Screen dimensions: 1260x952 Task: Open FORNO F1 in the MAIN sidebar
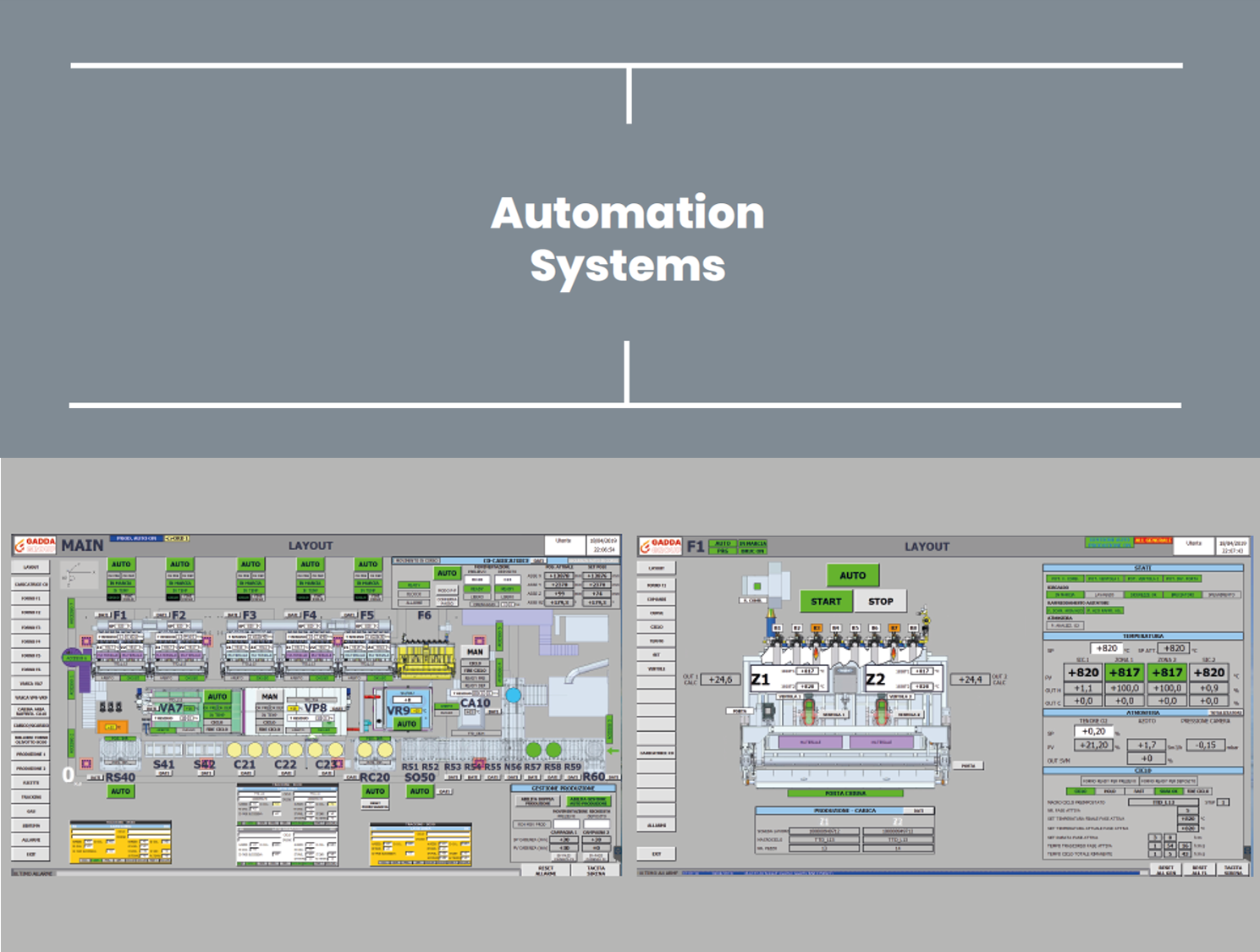[x=31, y=598]
